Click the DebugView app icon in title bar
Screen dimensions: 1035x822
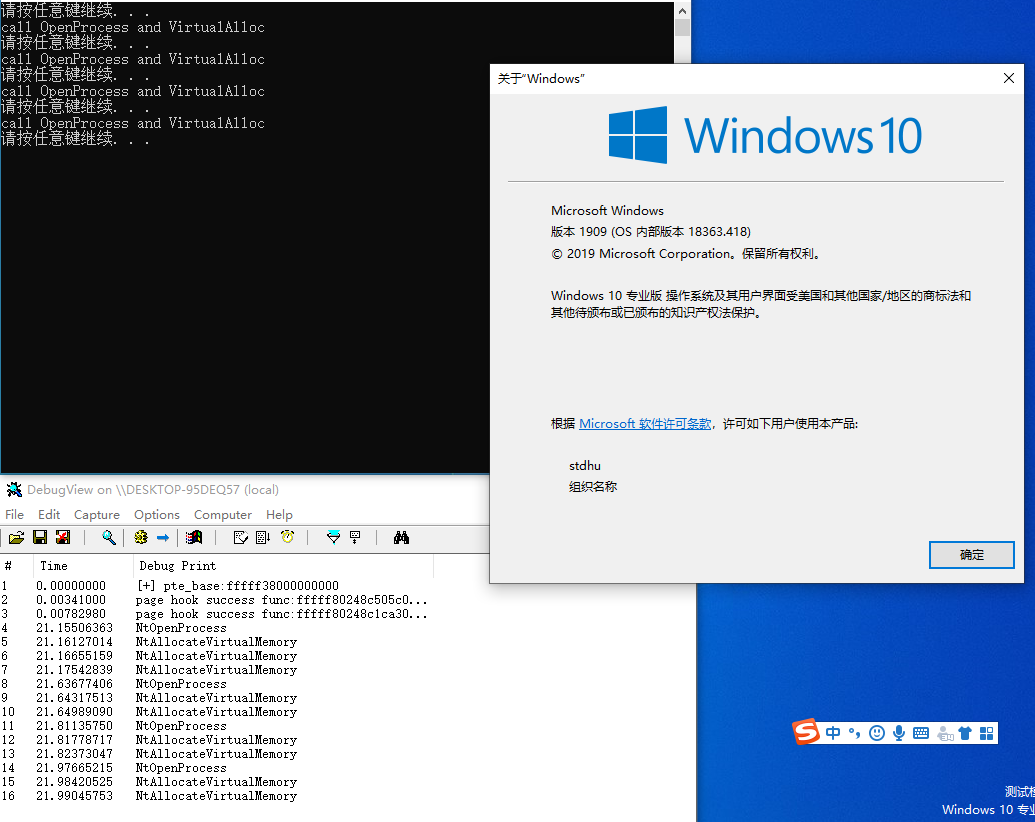[x=14, y=489]
